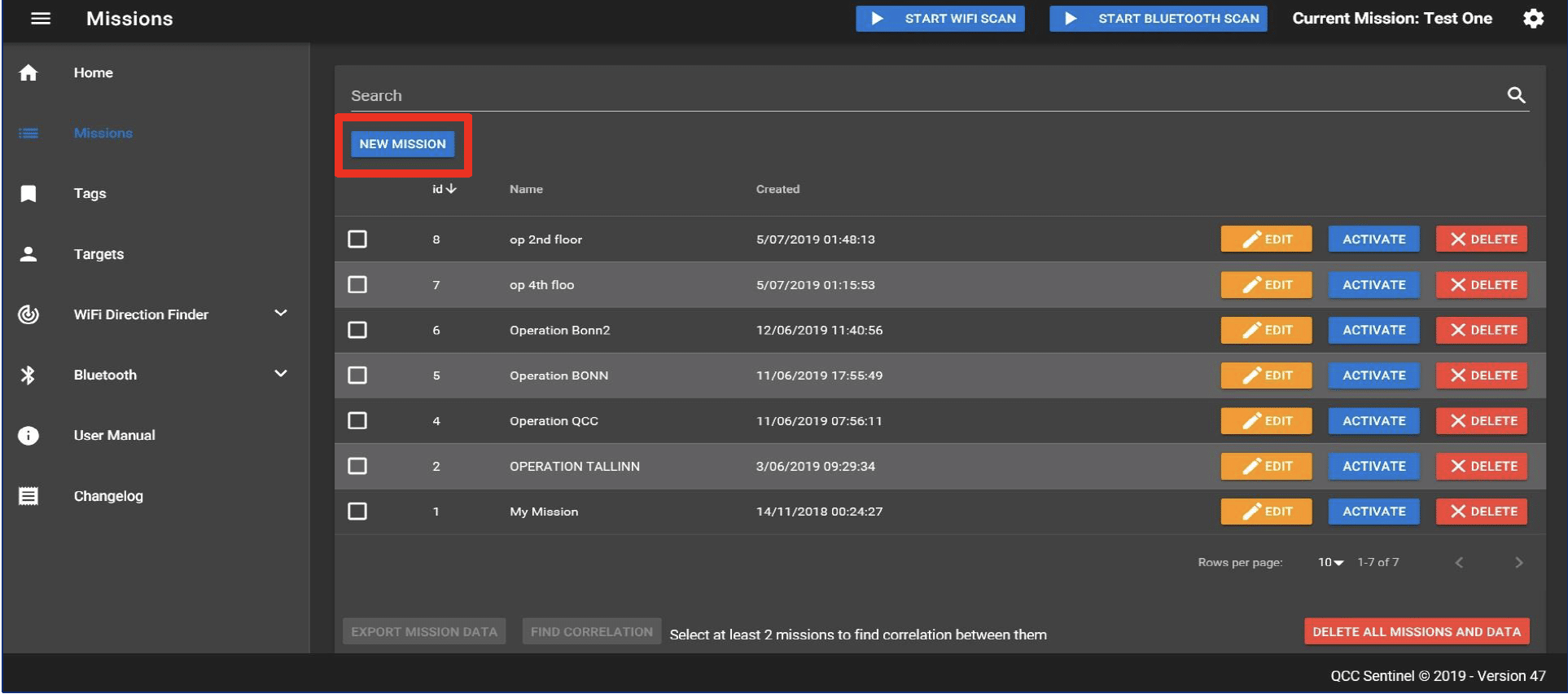The height and width of the screenshot is (694, 1568).
Task: Check the Operation QCC row box
Action: 357,420
